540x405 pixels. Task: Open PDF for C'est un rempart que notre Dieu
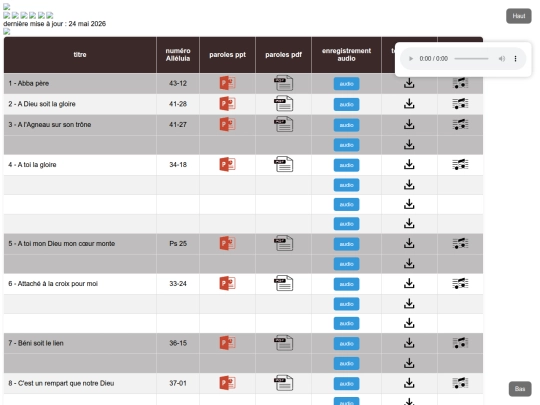coord(283,383)
